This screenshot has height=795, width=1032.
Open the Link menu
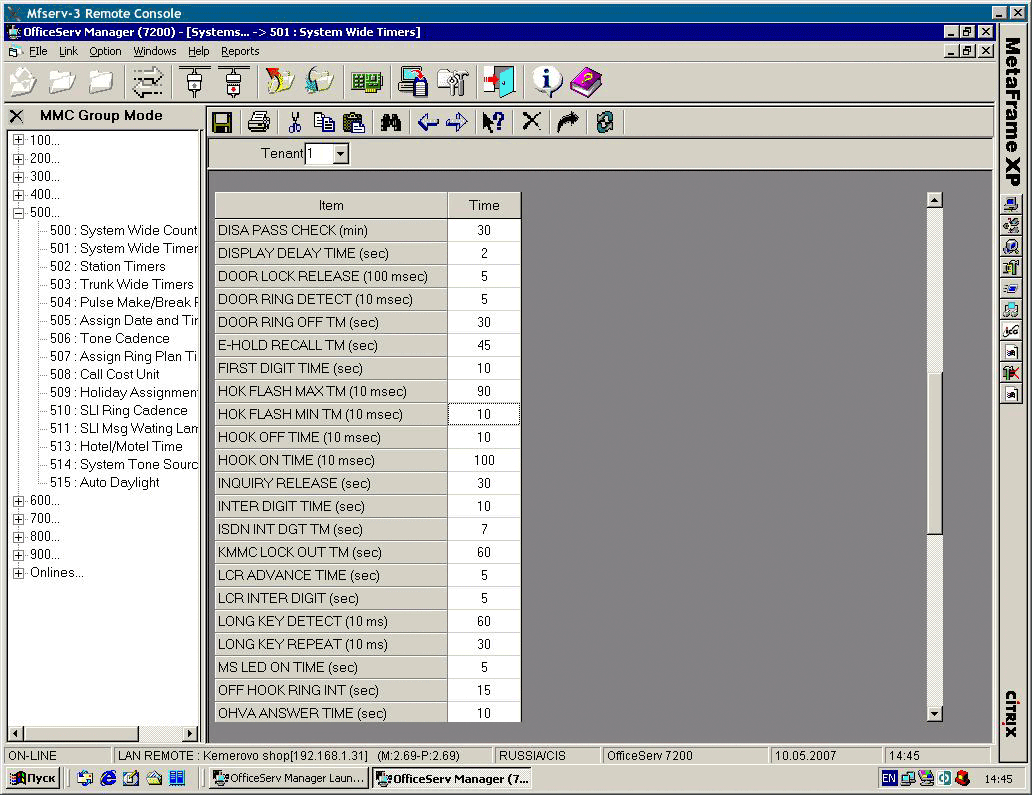click(68, 51)
